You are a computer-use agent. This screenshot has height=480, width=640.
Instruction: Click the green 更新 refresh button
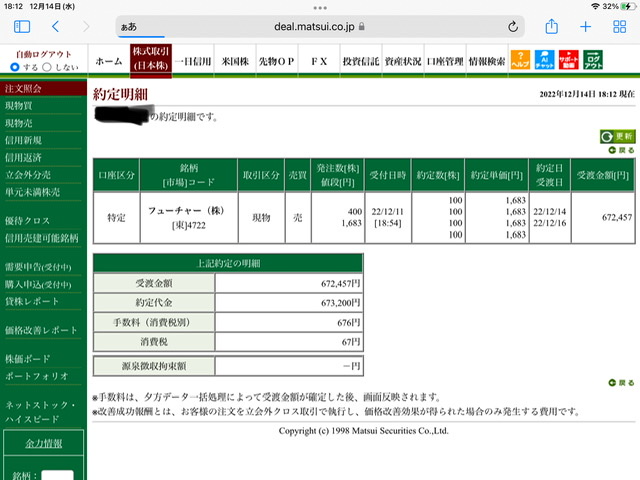pyautogui.click(x=617, y=136)
